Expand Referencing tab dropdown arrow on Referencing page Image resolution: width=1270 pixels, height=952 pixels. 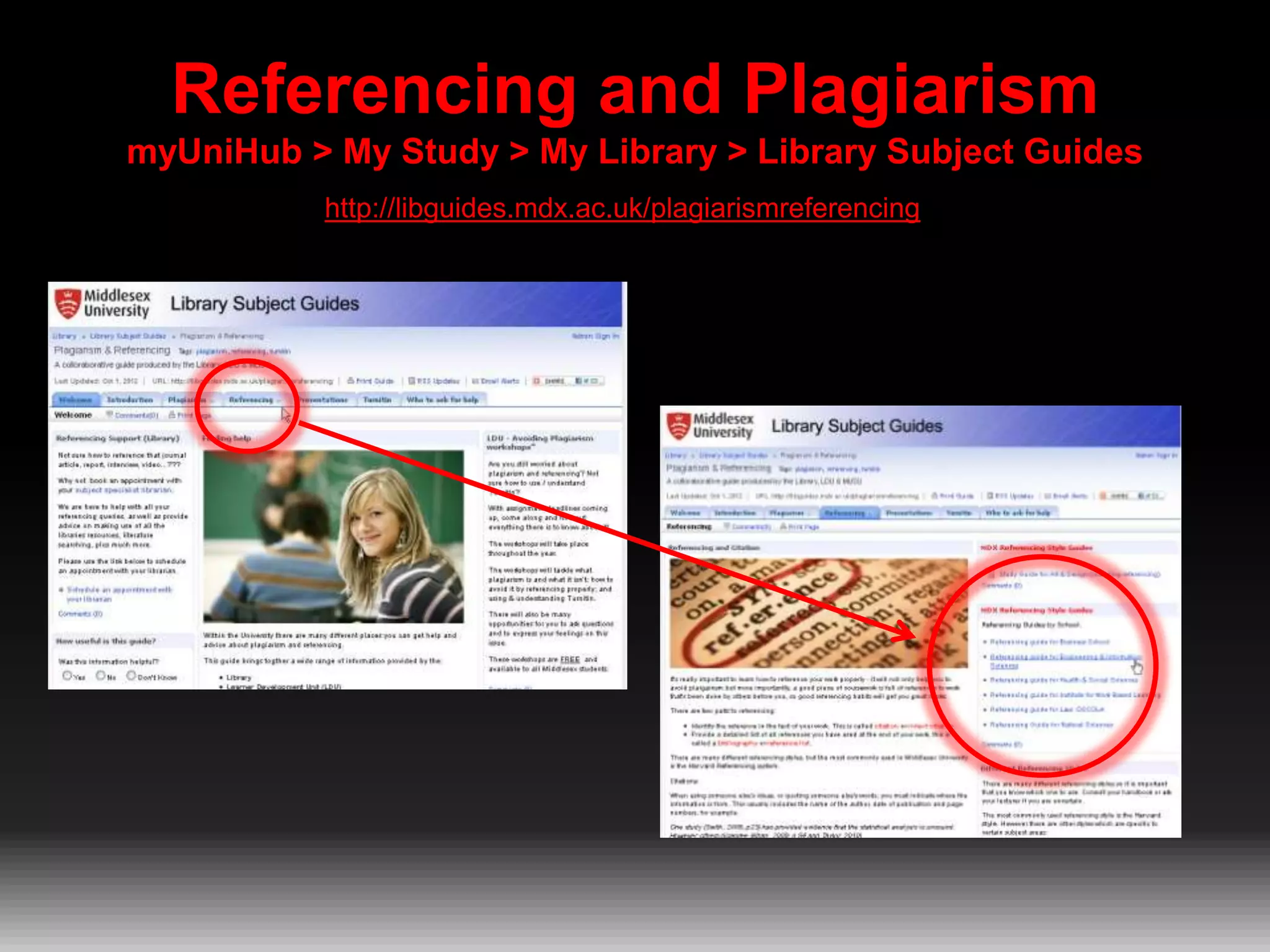[x=872, y=513]
